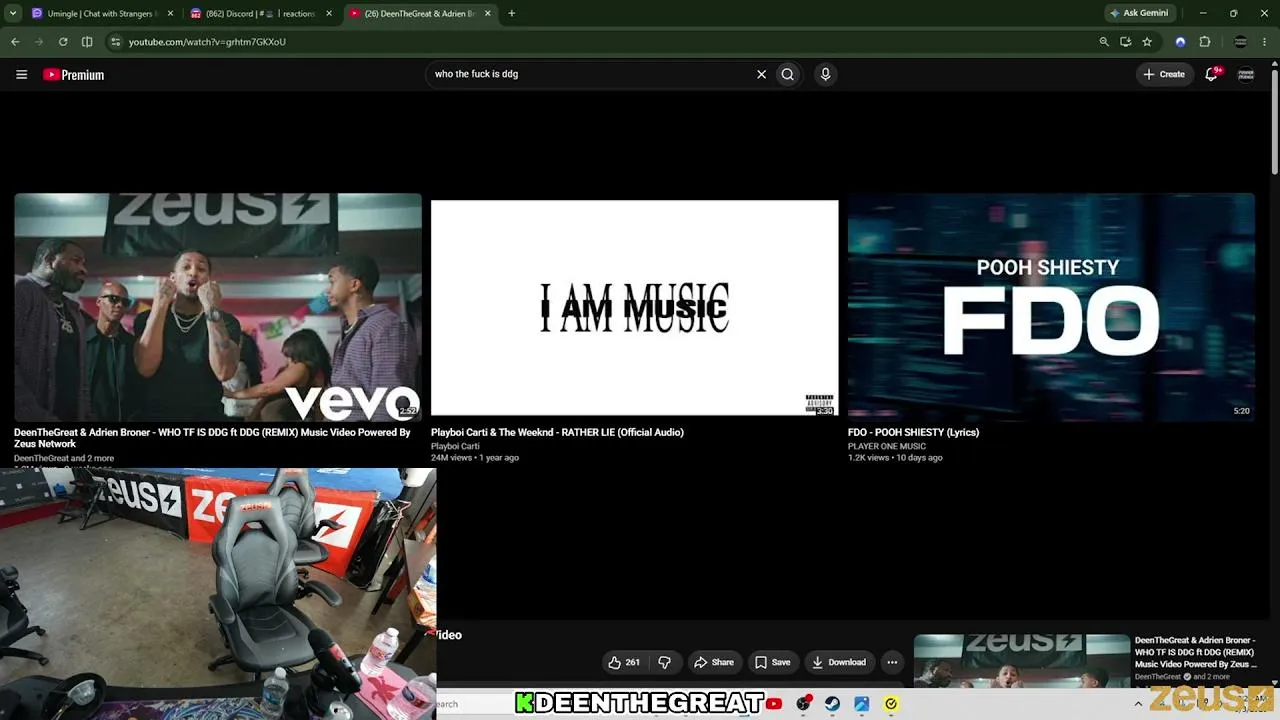1280x720 pixels.
Task: Open the Extensions puzzle menu
Action: tap(1204, 42)
